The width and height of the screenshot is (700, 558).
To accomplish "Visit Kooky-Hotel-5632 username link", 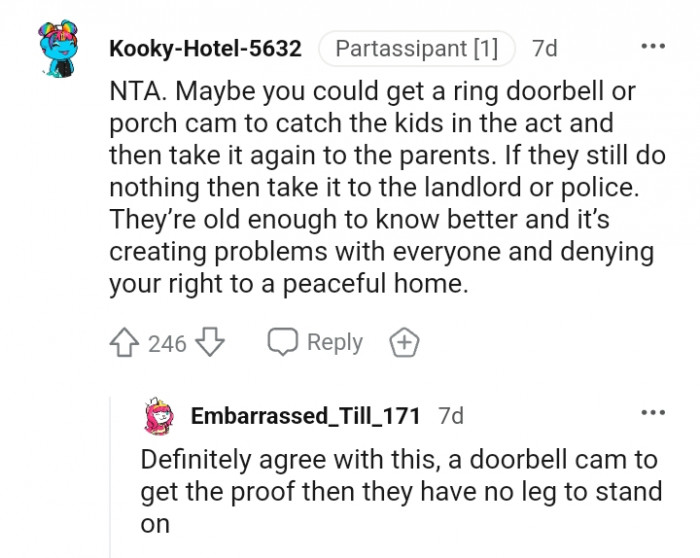I will click(204, 47).
